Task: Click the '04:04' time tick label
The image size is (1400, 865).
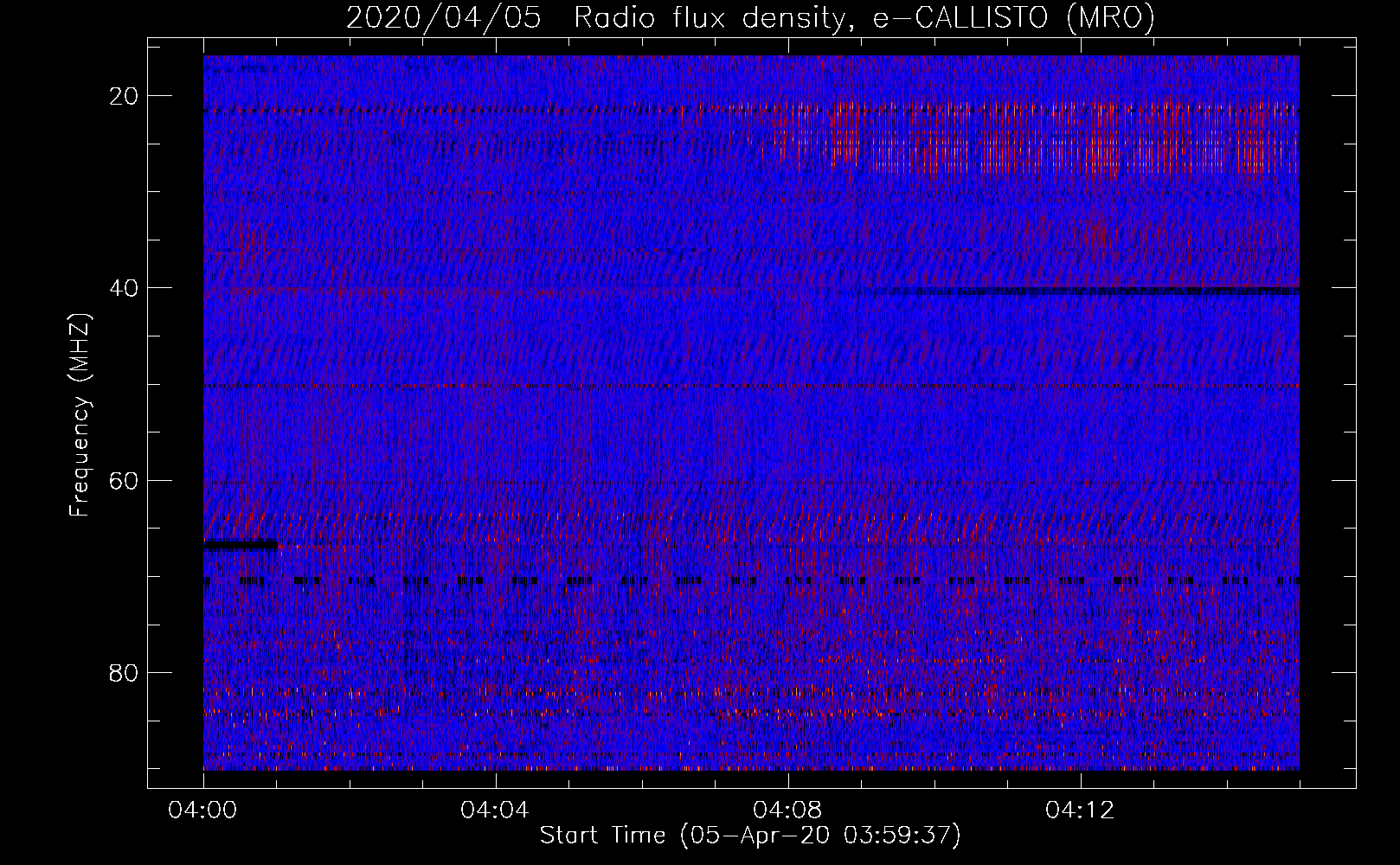Action: coord(496,811)
